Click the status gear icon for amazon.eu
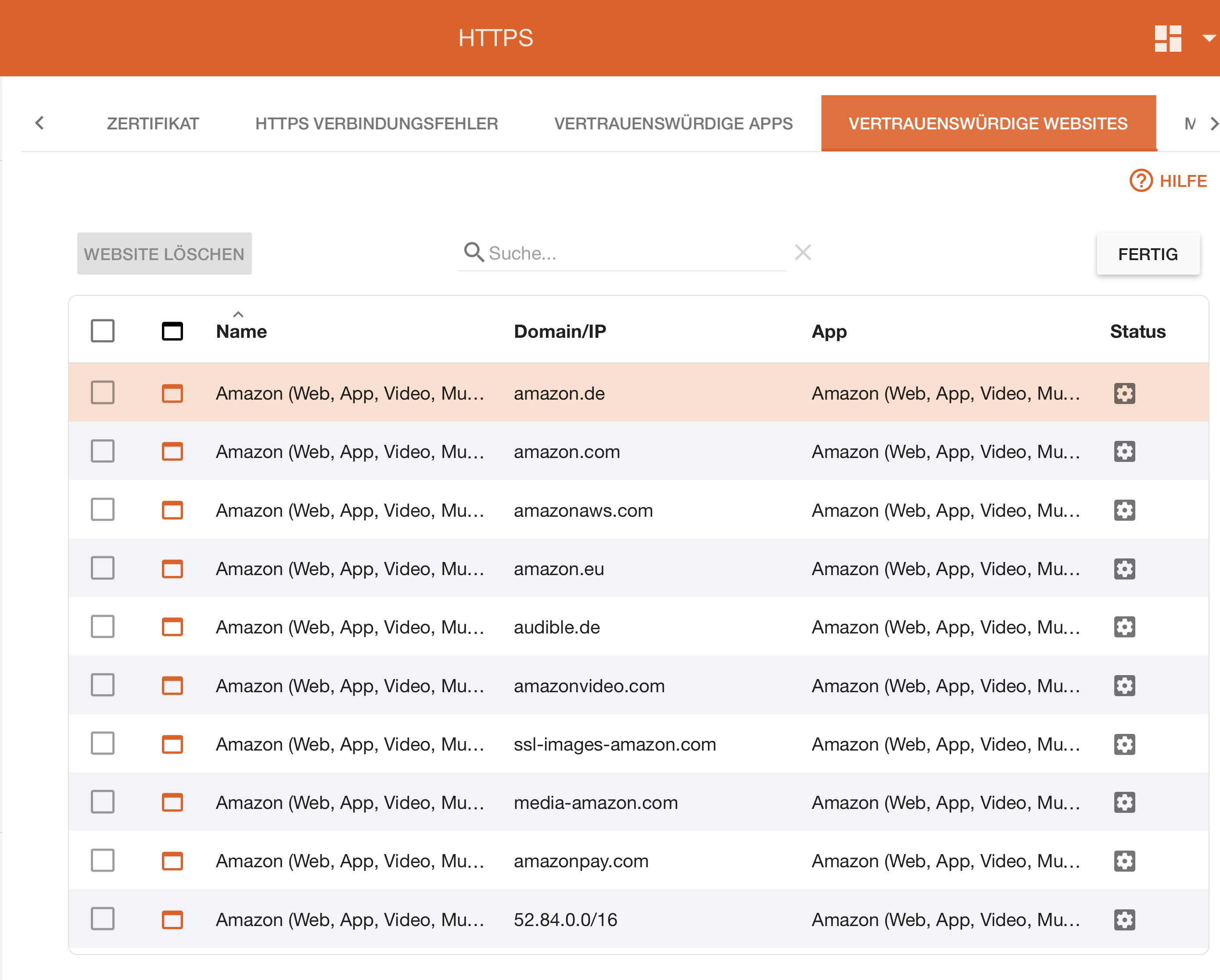This screenshot has width=1220, height=980. tap(1124, 569)
